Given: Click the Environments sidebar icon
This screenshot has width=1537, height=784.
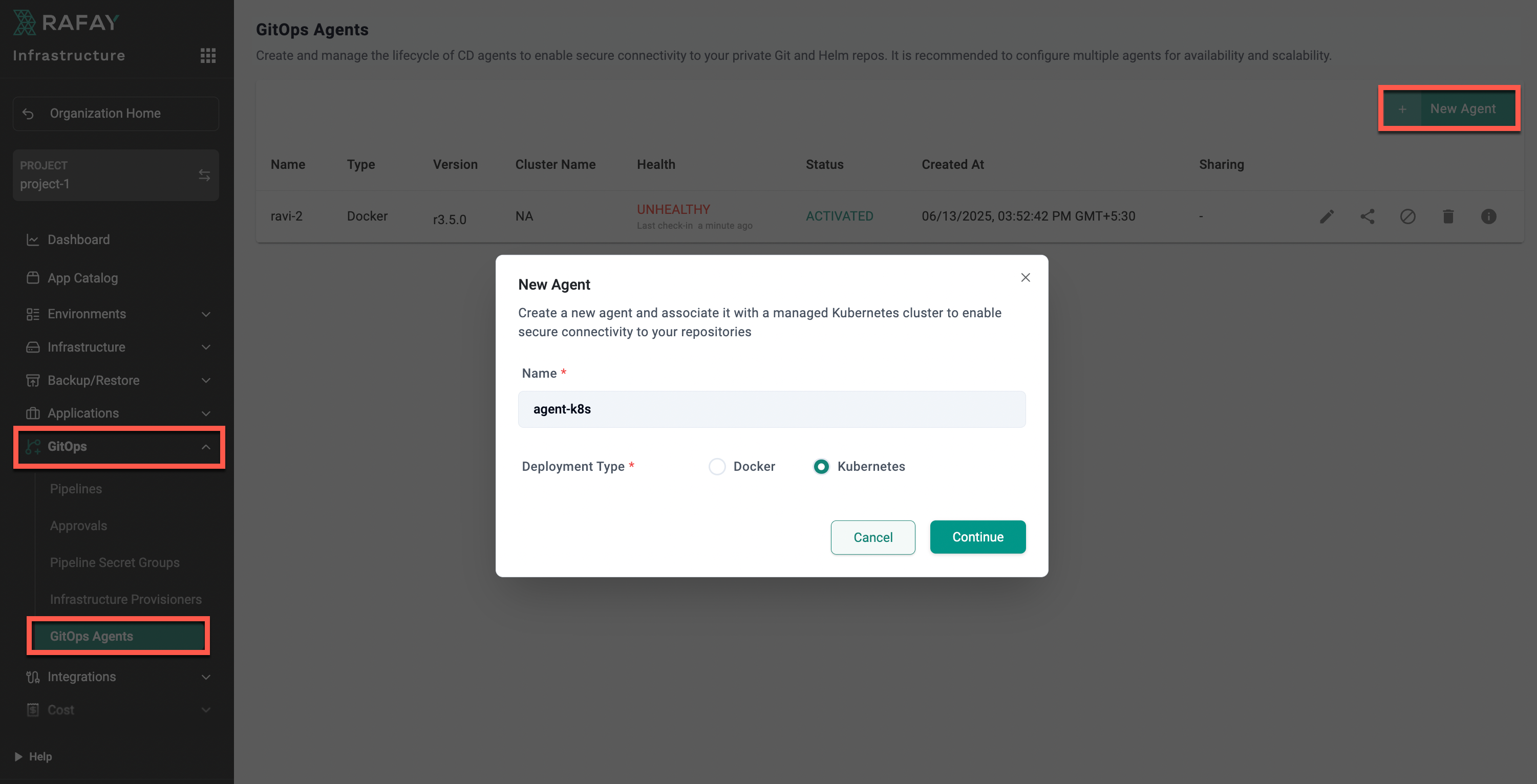Looking at the screenshot, I should tap(33, 314).
